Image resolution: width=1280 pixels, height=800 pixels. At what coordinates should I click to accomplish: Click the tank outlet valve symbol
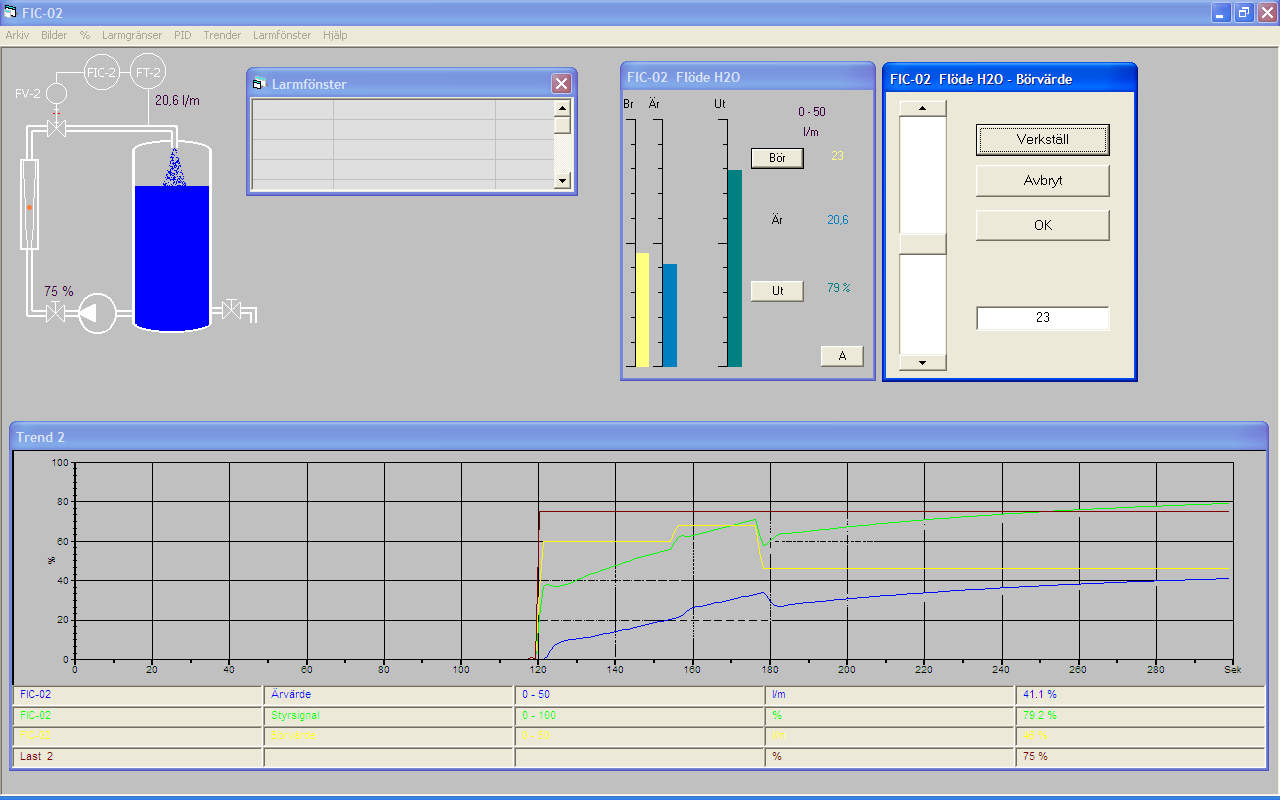[232, 309]
